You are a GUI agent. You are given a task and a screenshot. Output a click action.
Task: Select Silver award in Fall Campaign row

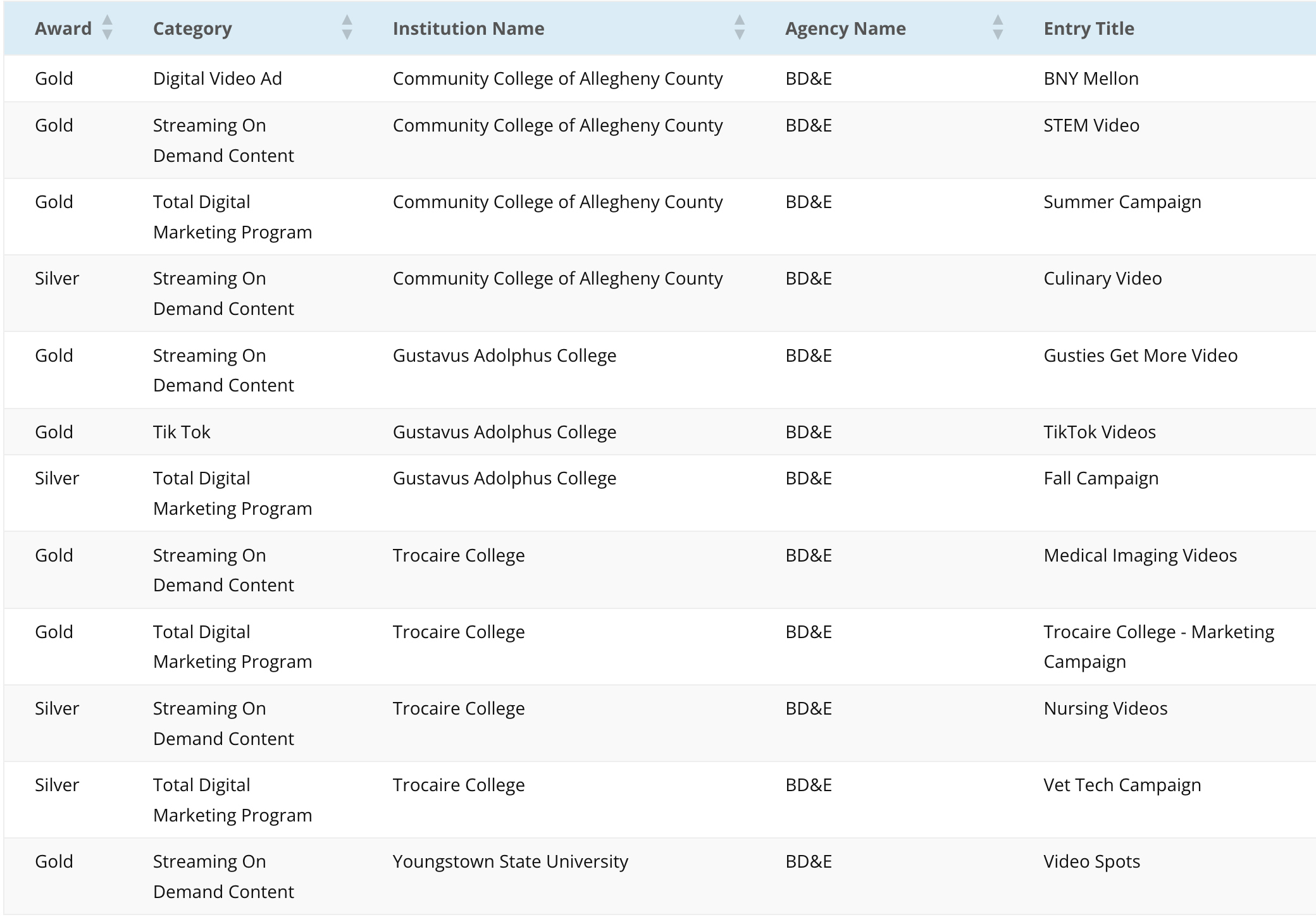click(57, 478)
